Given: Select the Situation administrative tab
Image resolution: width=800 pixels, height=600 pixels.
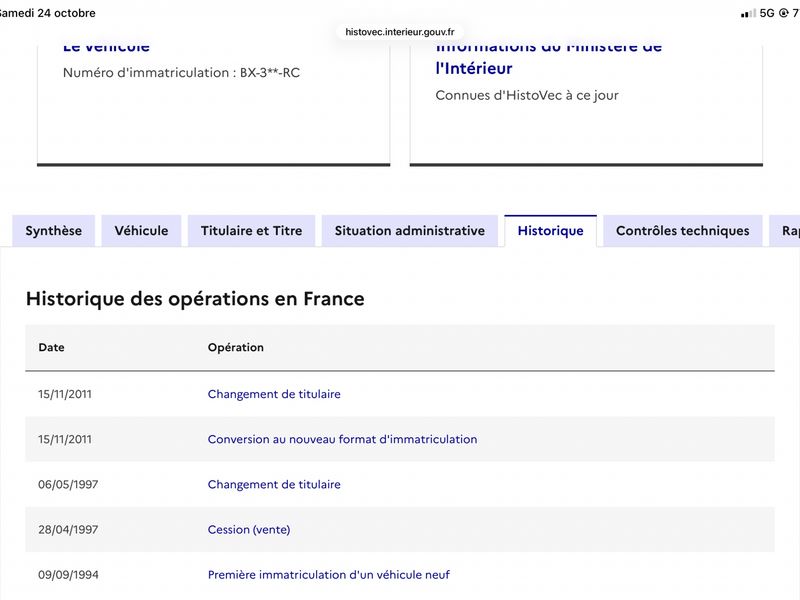Looking at the screenshot, I should coord(410,231).
